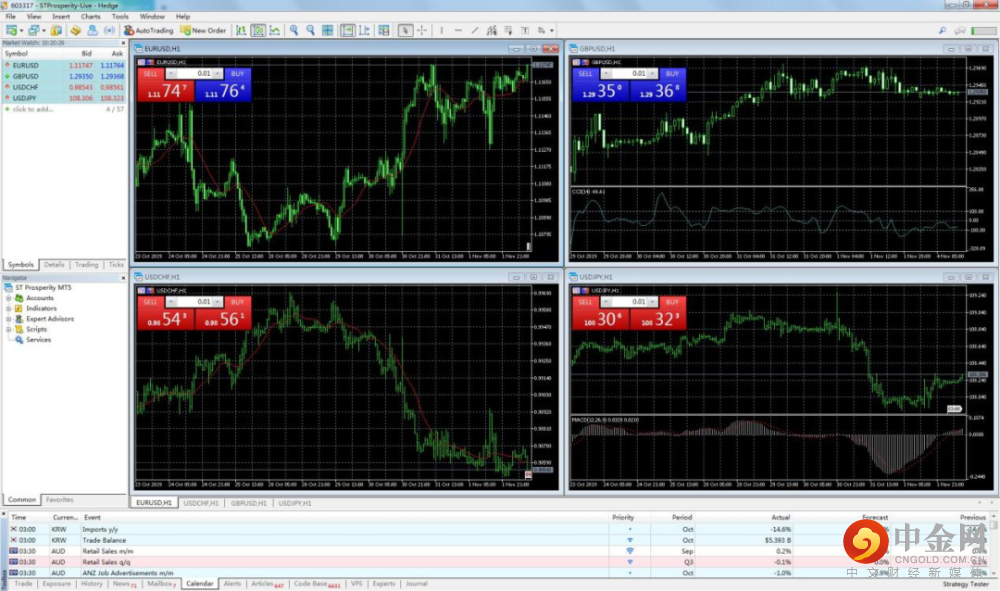The image size is (1000, 591).
Task: Click BUY on the USDJPY chart
Action: coord(658,314)
